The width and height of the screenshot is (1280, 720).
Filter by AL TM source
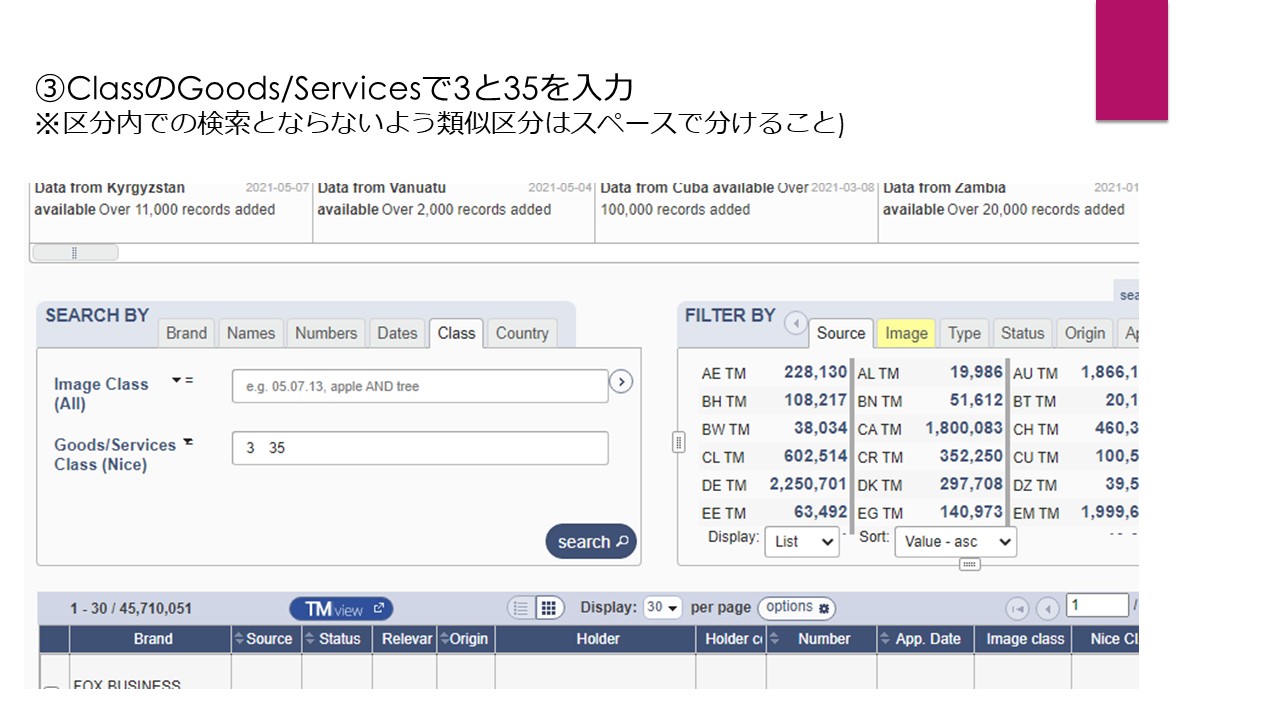[x=930, y=373]
